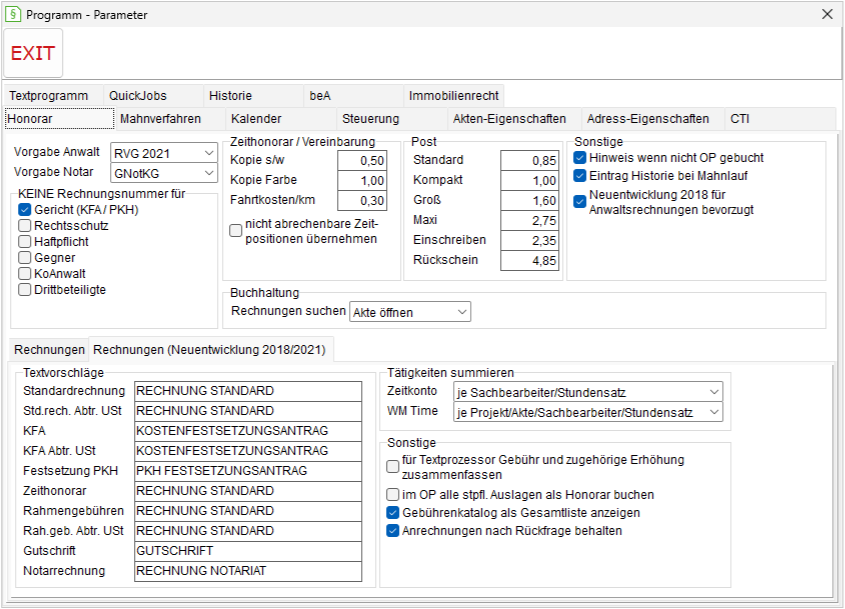
Task: Click the green paragraph-sign program icon
Action: 12,14
